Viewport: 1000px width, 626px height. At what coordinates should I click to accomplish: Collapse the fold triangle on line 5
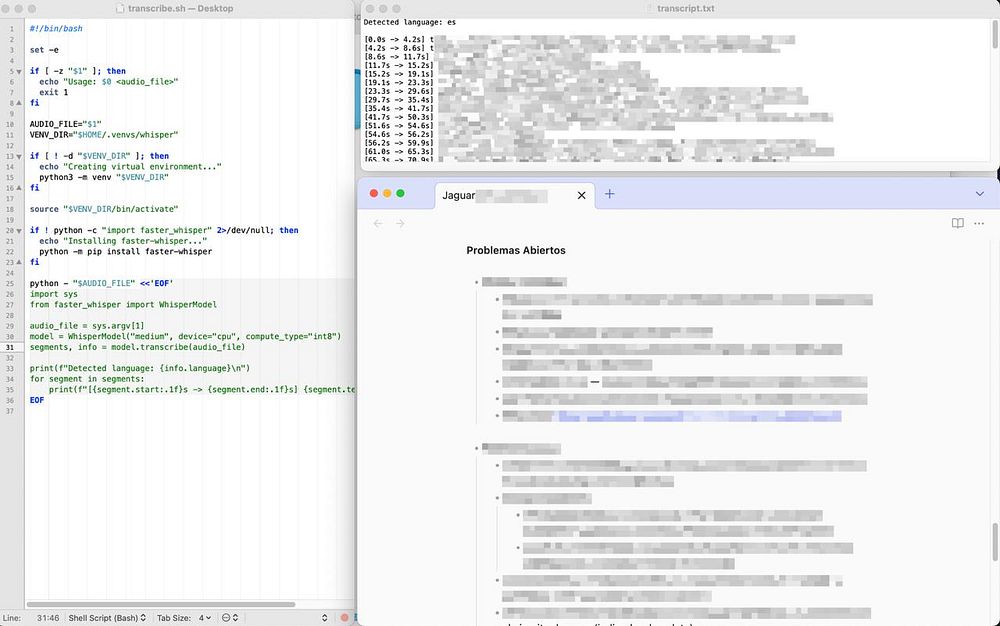click(x=19, y=71)
